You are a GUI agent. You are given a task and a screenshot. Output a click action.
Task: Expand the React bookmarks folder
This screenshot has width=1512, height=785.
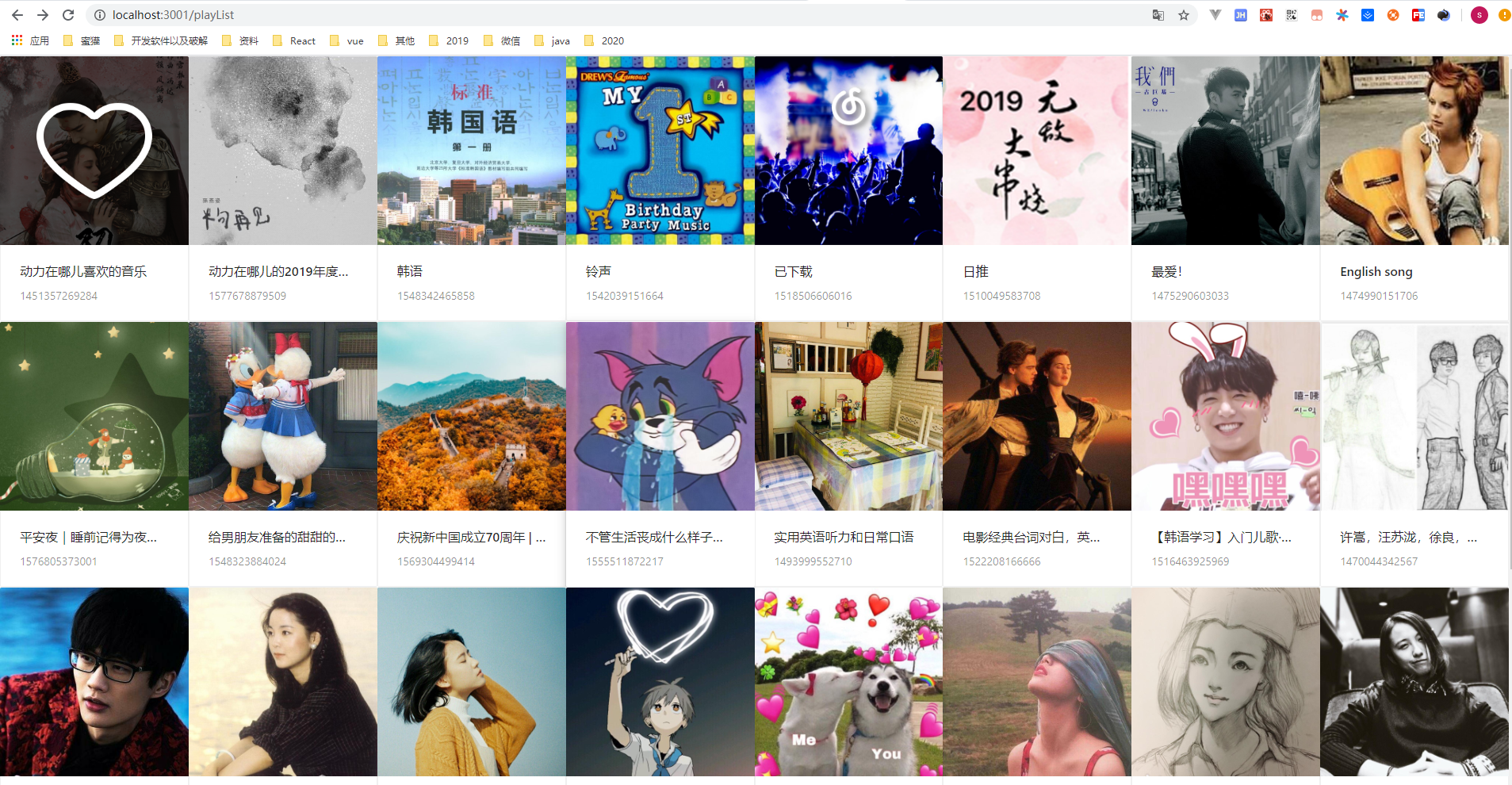[x=294, y=40]
